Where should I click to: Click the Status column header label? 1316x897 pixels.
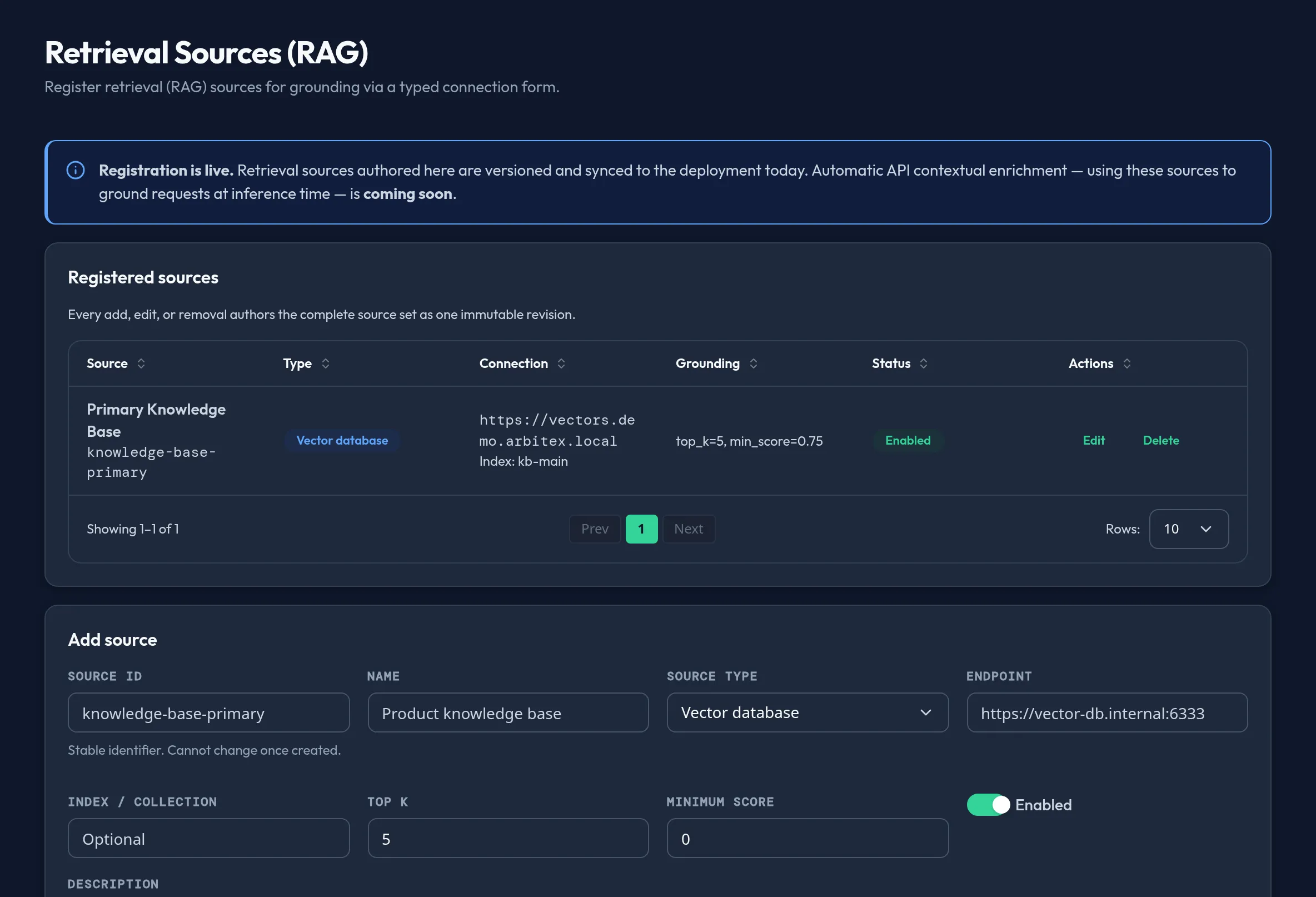(x=891, y=363)
